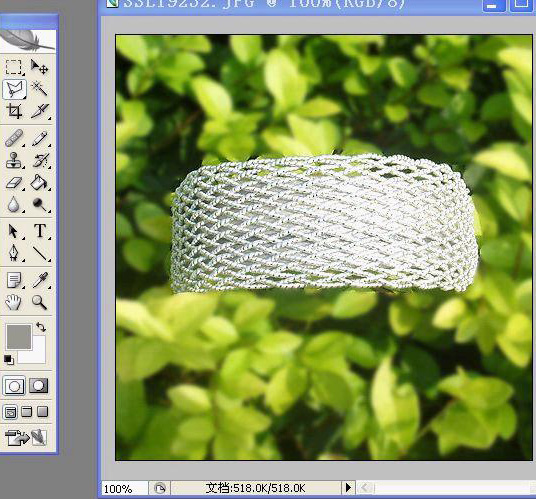
Task: Select the Pen tool
Action: 14,253
